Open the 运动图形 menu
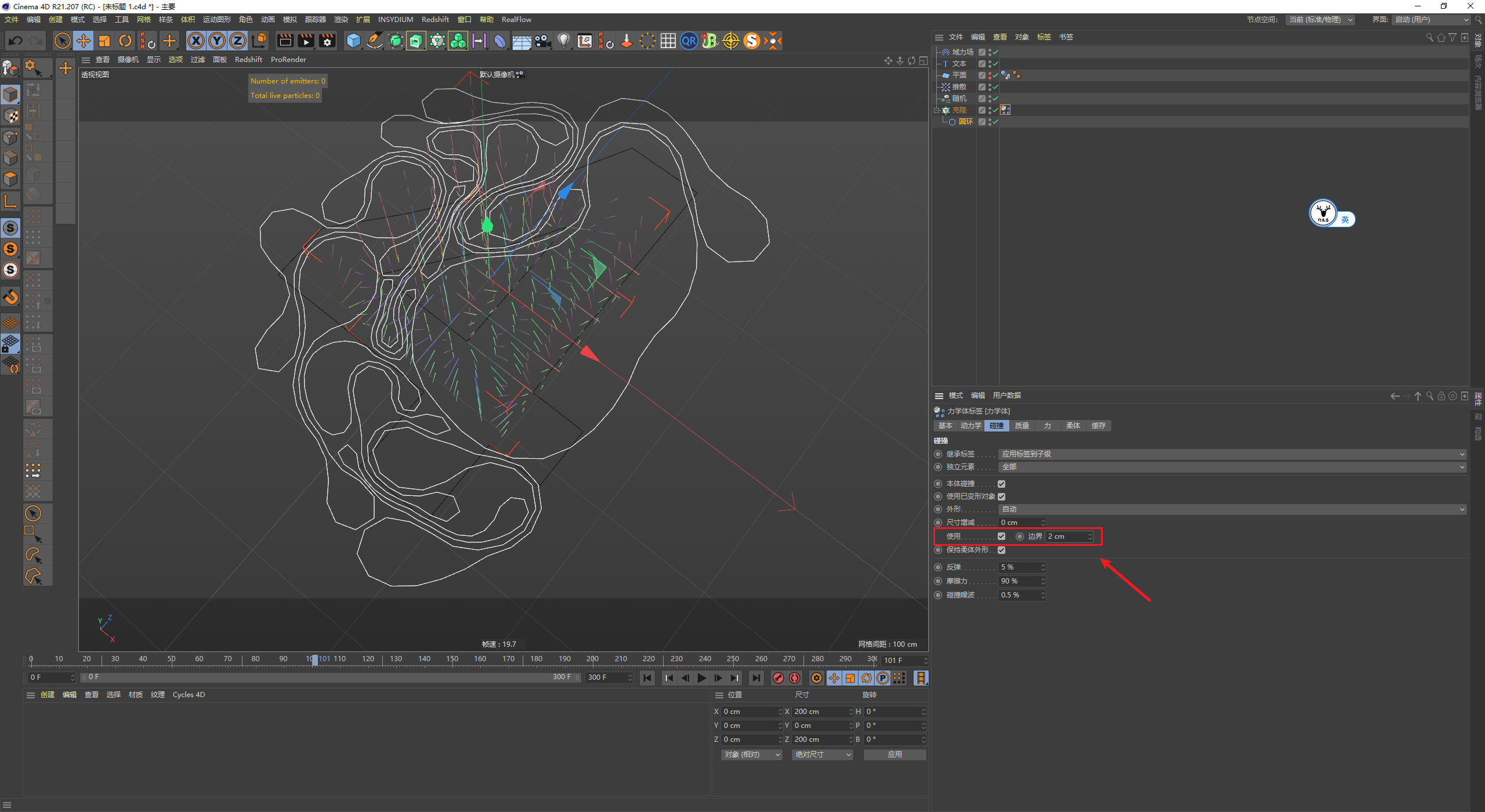 [216, 20]
